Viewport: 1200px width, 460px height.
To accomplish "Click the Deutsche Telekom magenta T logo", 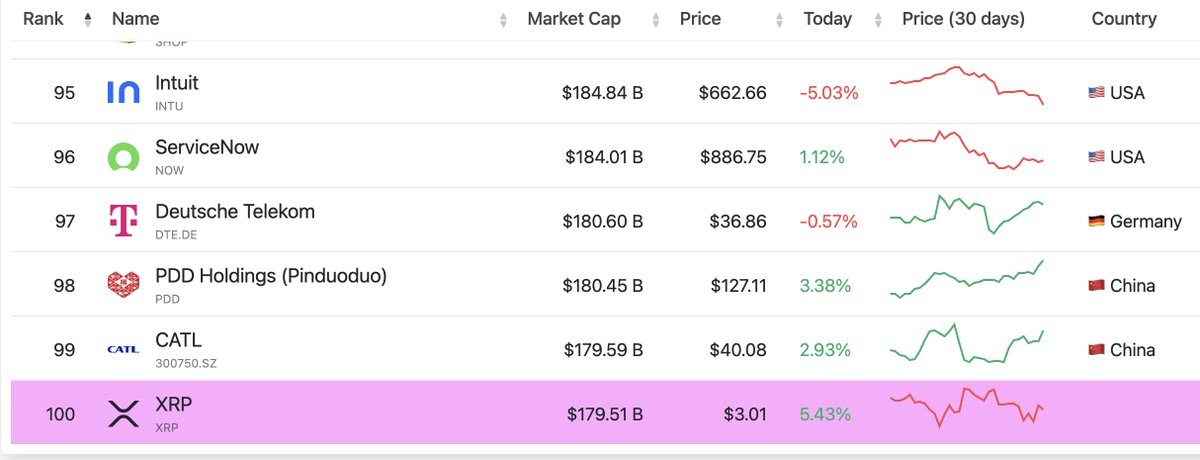I will pyautogui.click(x=123, y=221).
